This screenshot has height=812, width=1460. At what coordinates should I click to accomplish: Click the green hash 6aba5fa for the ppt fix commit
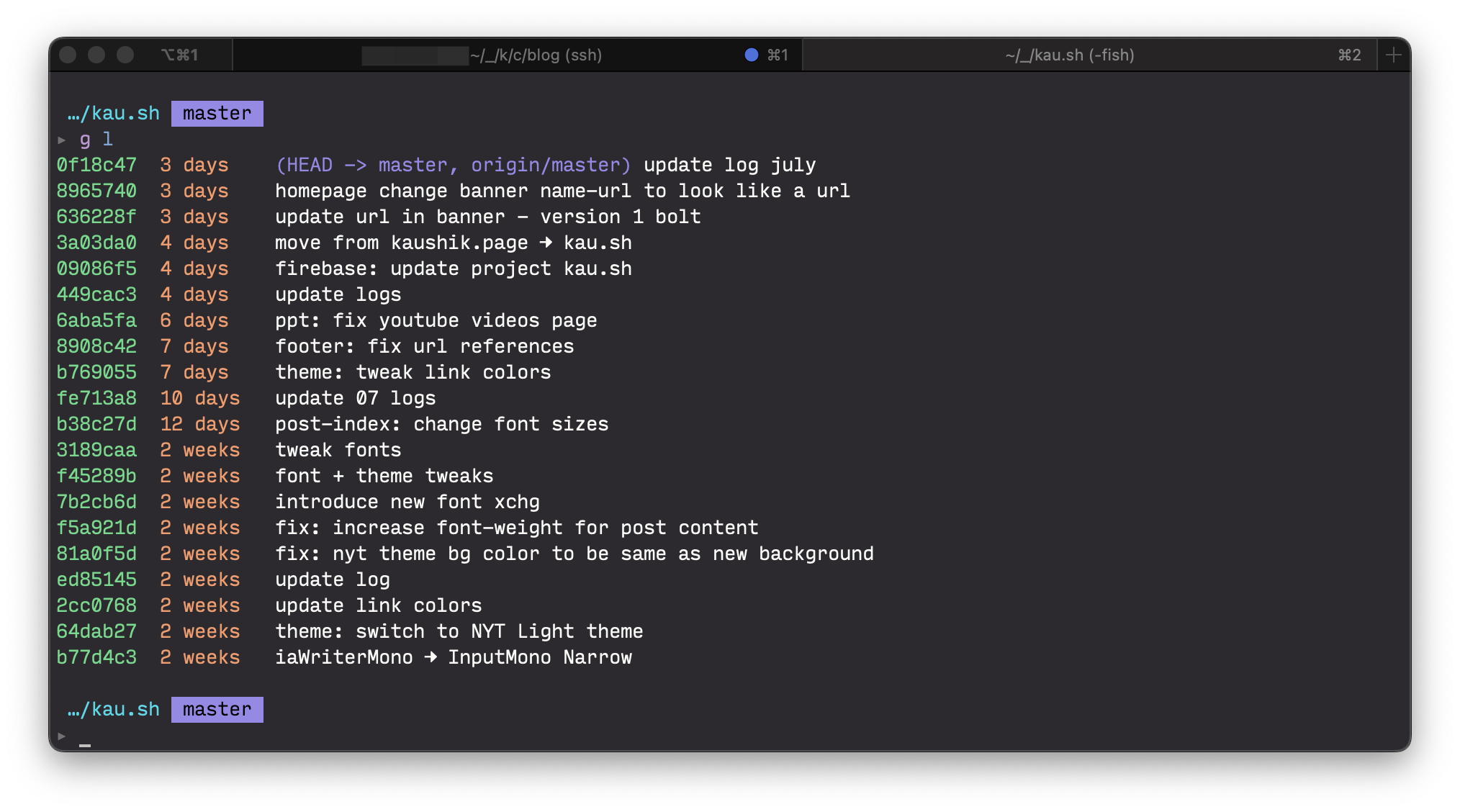96,320
